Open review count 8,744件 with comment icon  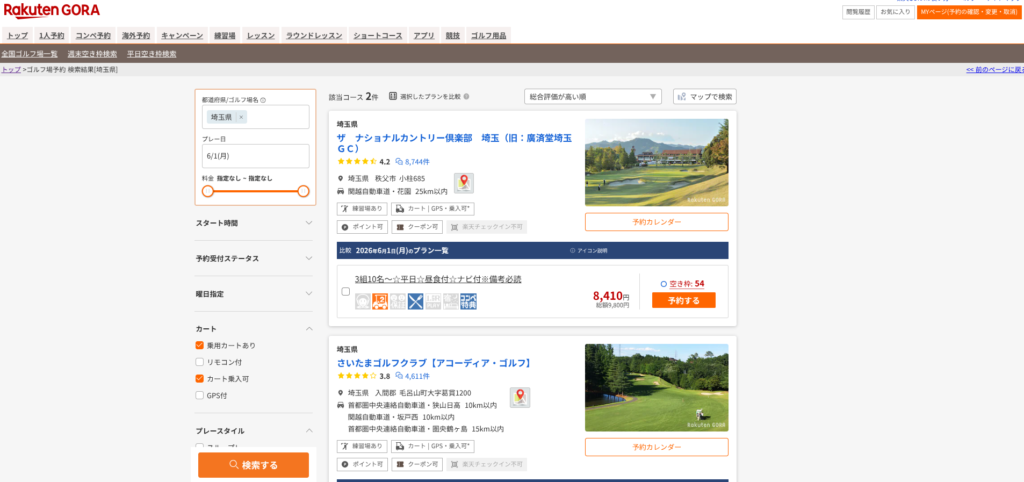[x=413, y=161]
